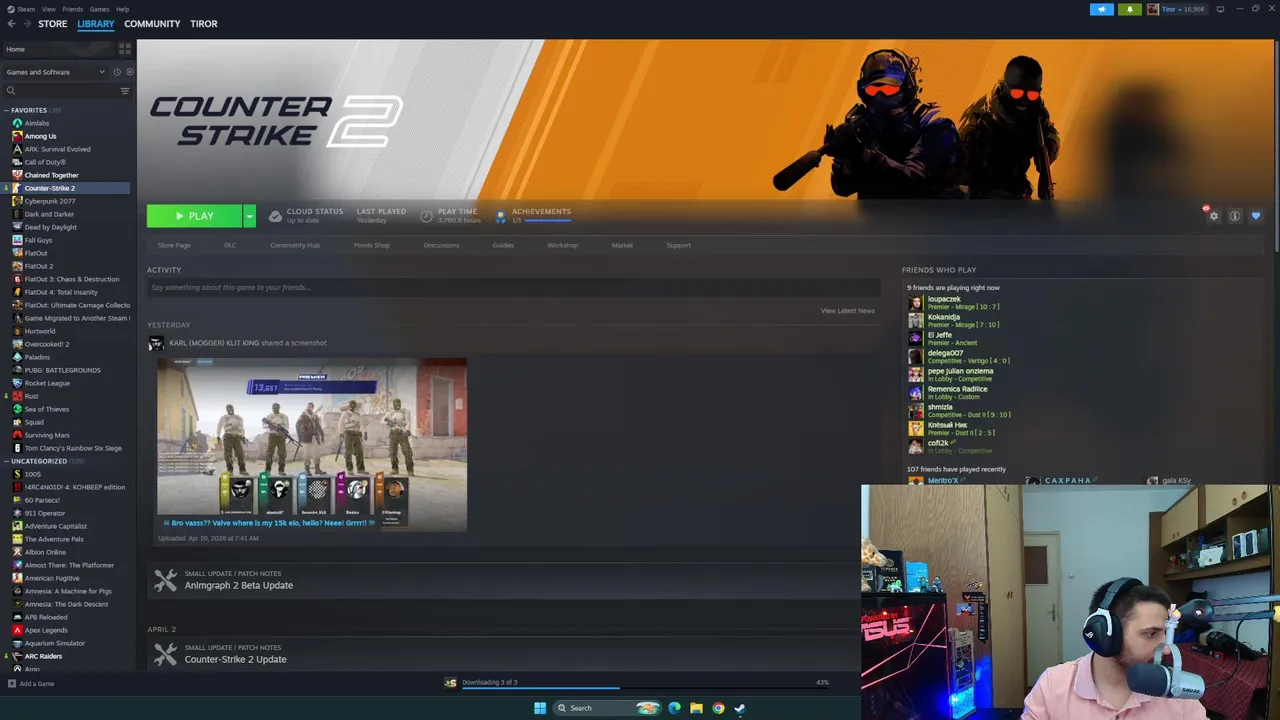Toggle the favorite heart icon
Viewport: 1280px width, 720px height.
(x=1256, y=216)
